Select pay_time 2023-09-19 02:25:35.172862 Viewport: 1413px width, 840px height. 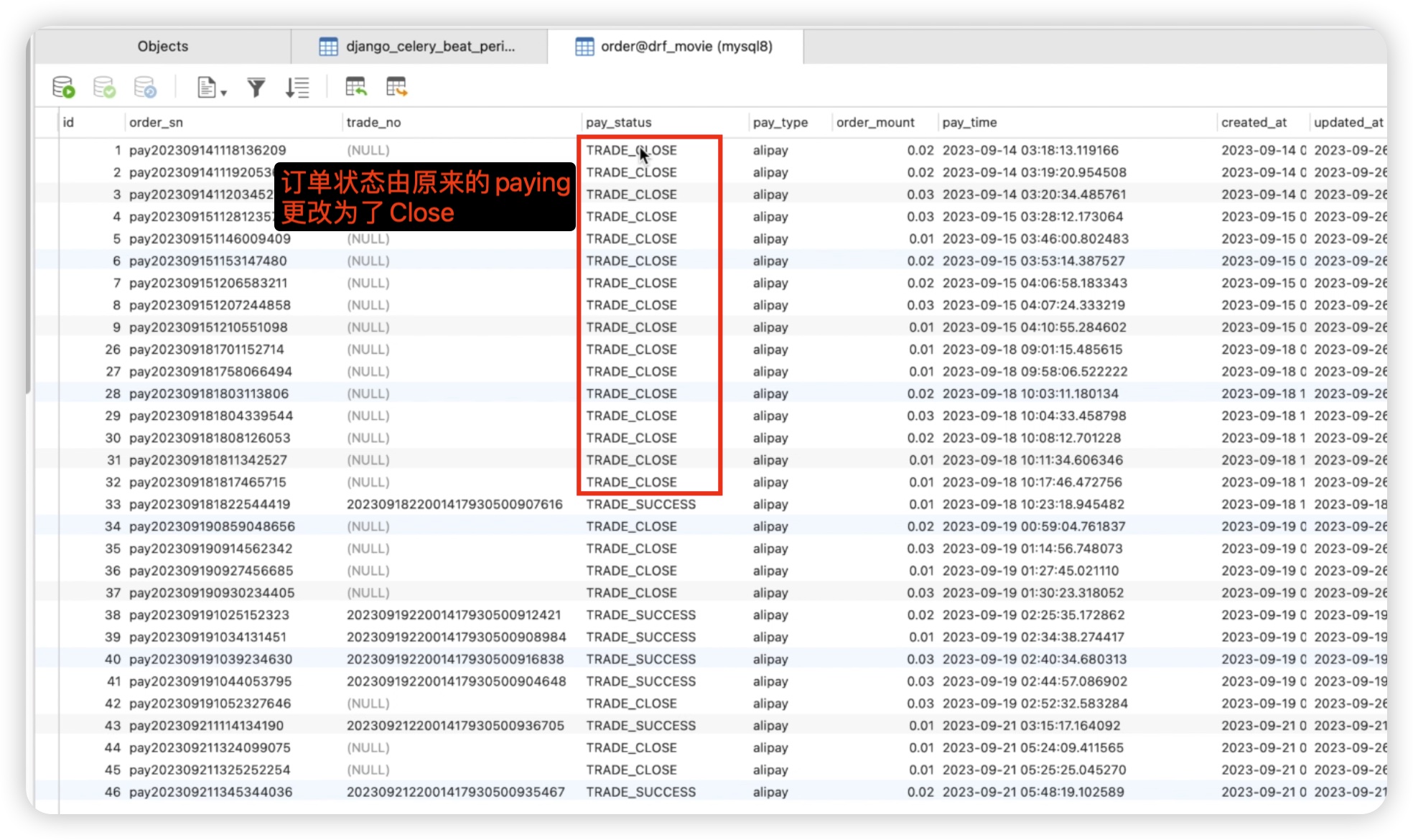tap(1033, 615)
